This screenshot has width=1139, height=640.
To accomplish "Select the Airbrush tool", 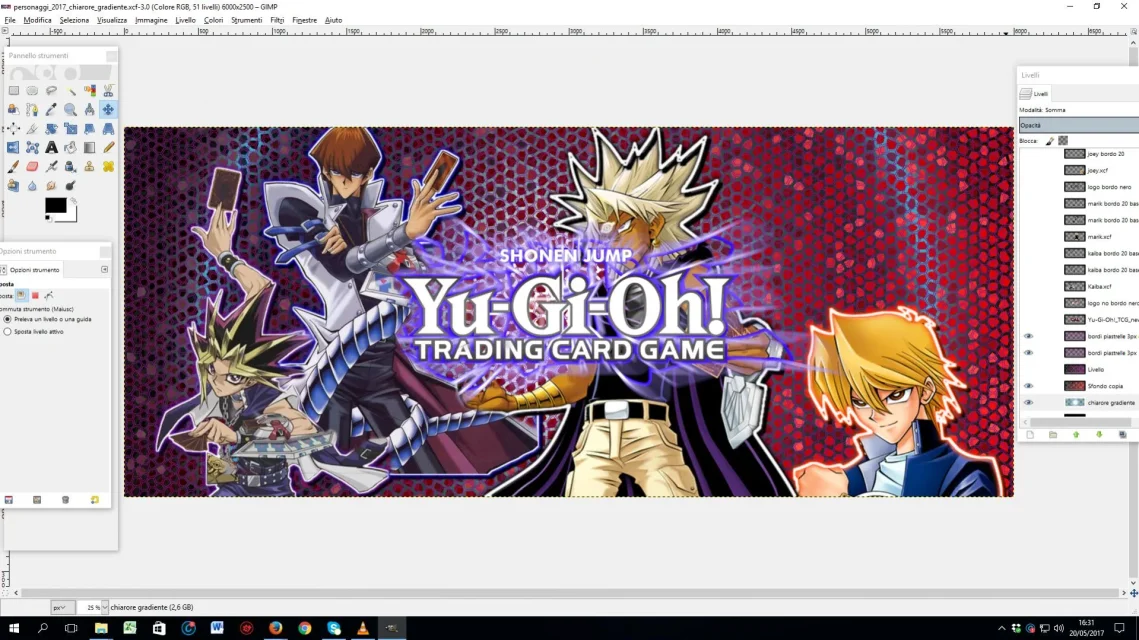I will [x=52, y=166].
